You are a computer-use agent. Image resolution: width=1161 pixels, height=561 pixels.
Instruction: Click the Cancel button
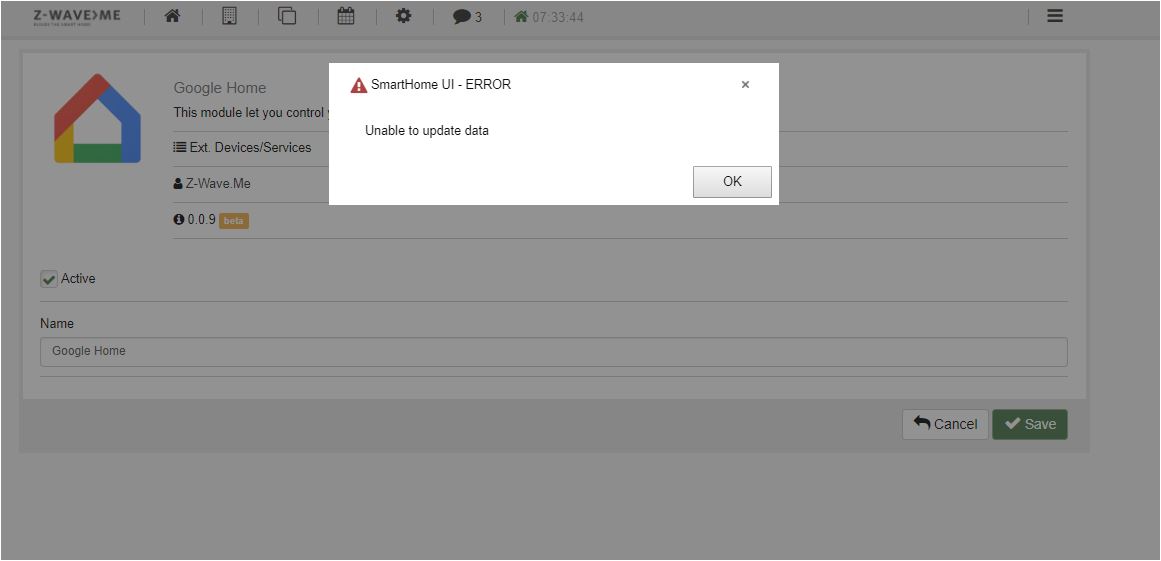point(945,424)
